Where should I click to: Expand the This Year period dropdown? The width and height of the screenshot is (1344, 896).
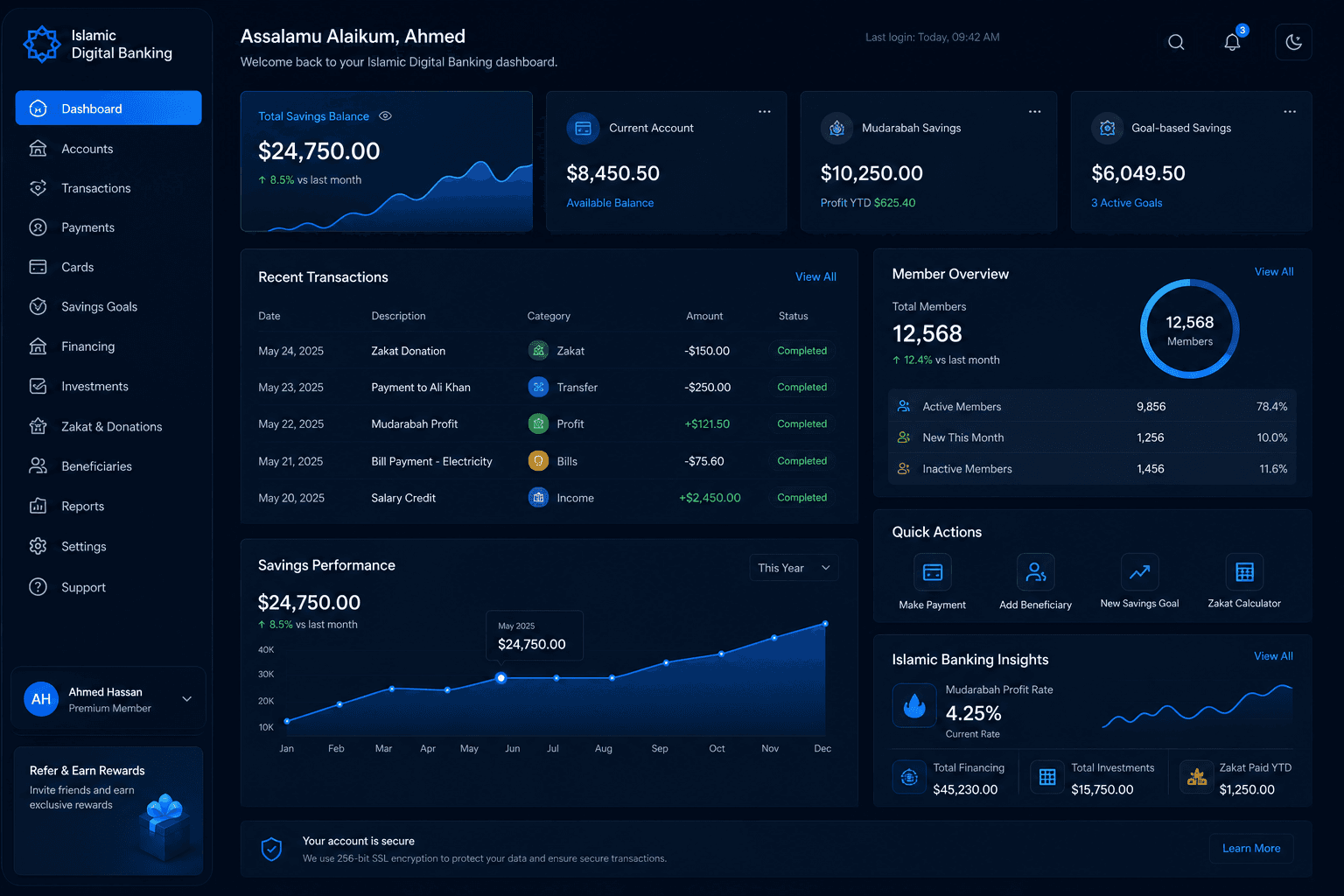[x=794, y=568]
